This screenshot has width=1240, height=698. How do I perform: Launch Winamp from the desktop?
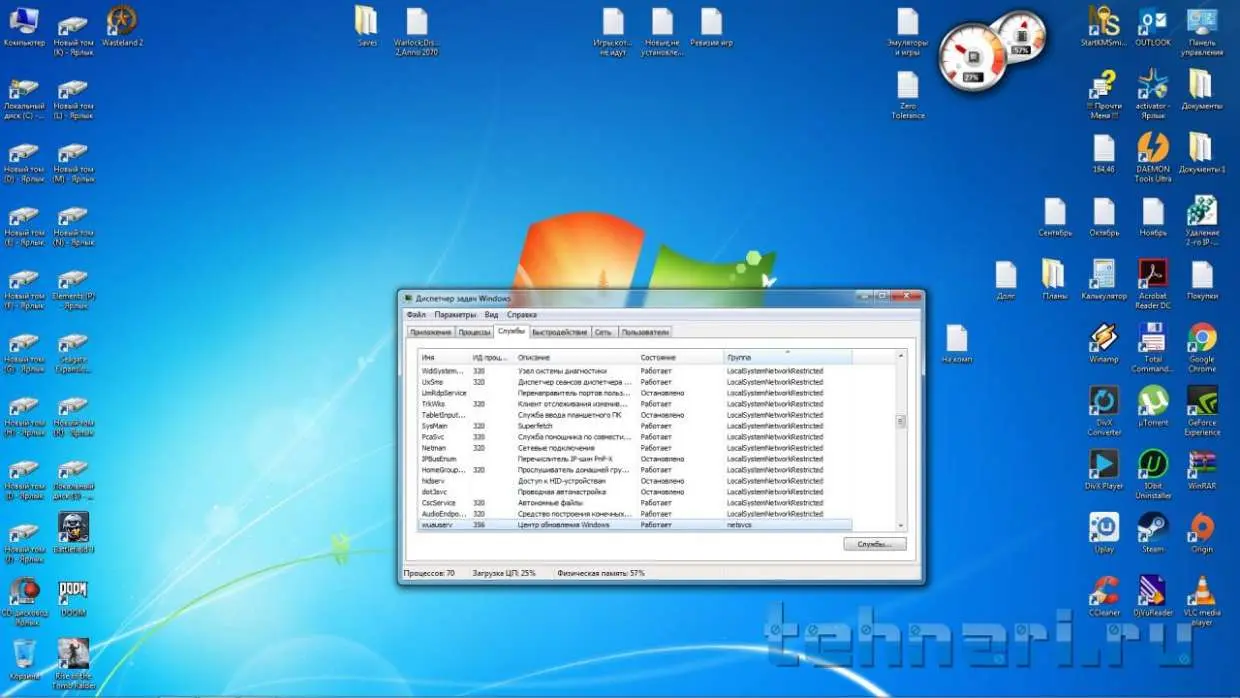[x=1104, y=342]
